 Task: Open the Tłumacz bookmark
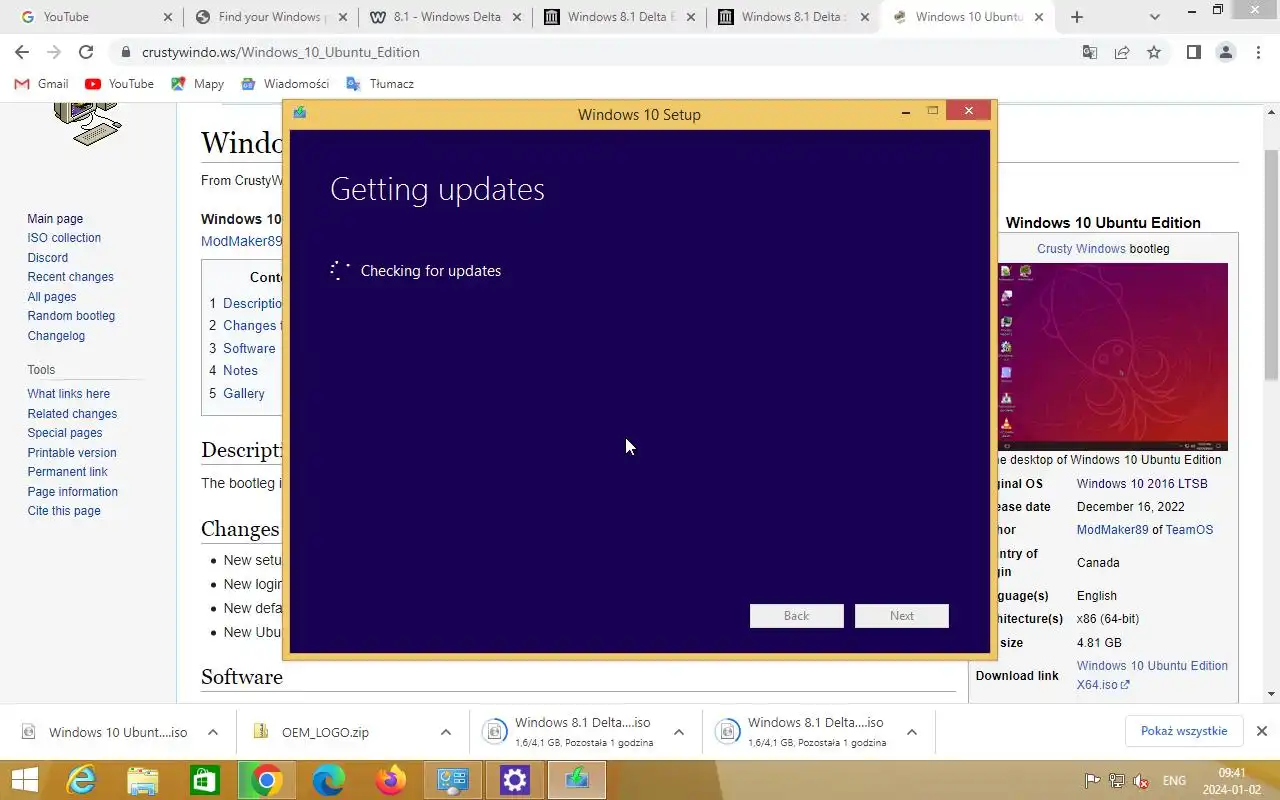point(380,84)
